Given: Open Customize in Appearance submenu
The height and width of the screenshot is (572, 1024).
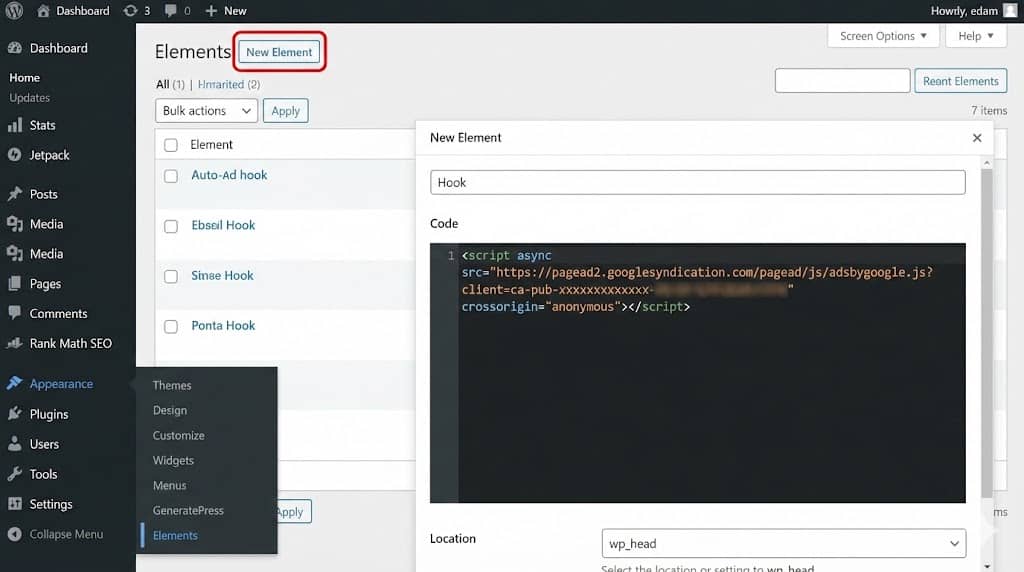Looking at the screenshot, I should click(x=178, y=435).
